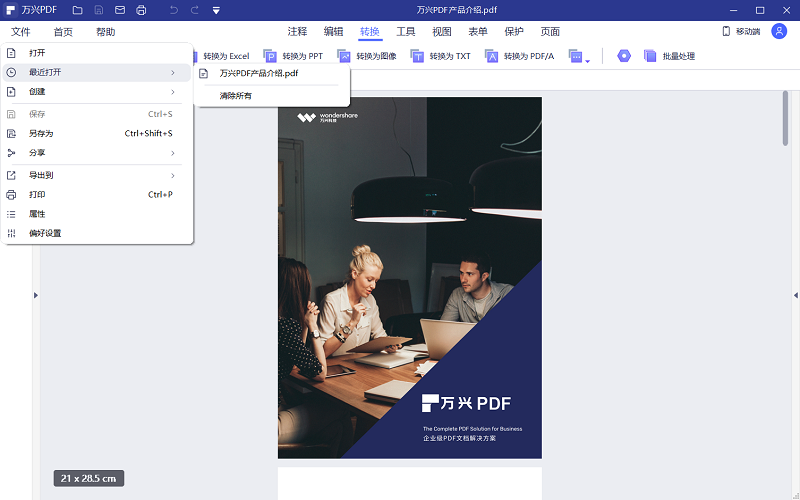Switch to the 注释 tab
The image size is (800, 500).
click(297, 32)
